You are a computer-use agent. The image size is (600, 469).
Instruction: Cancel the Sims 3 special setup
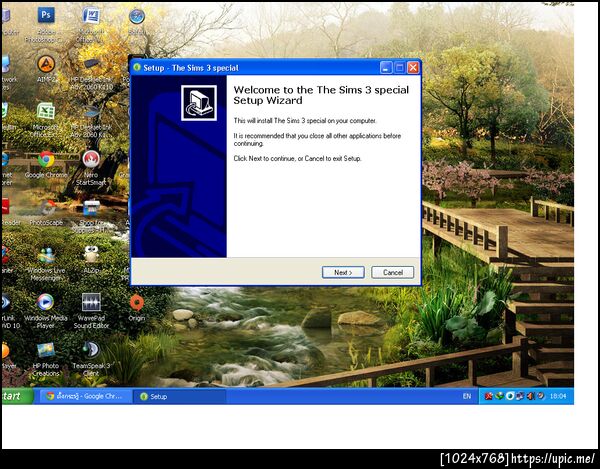(393, 272)
